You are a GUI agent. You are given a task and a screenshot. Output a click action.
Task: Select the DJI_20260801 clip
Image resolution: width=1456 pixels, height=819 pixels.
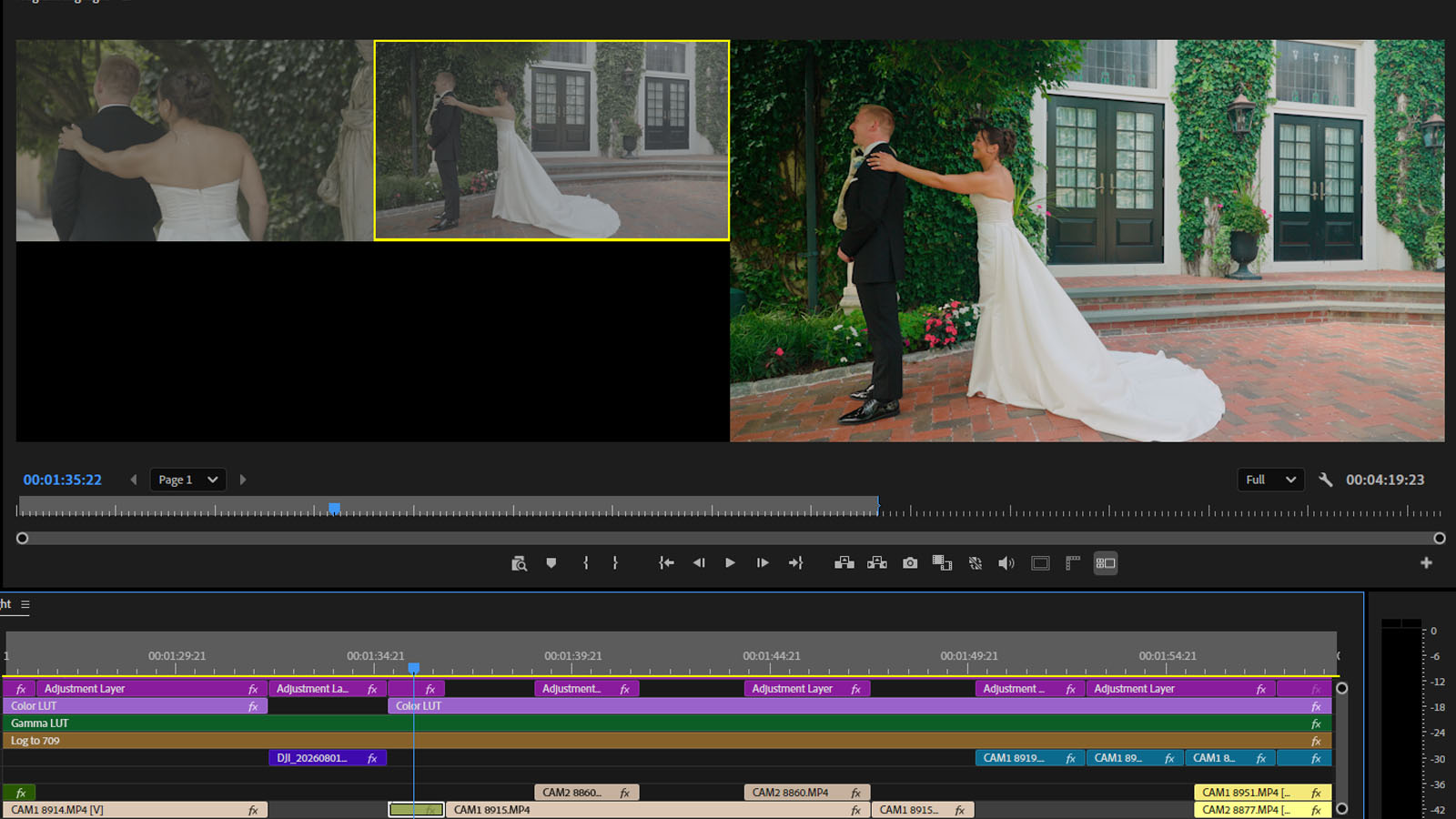pyautogui.click(x=328, y=758)
